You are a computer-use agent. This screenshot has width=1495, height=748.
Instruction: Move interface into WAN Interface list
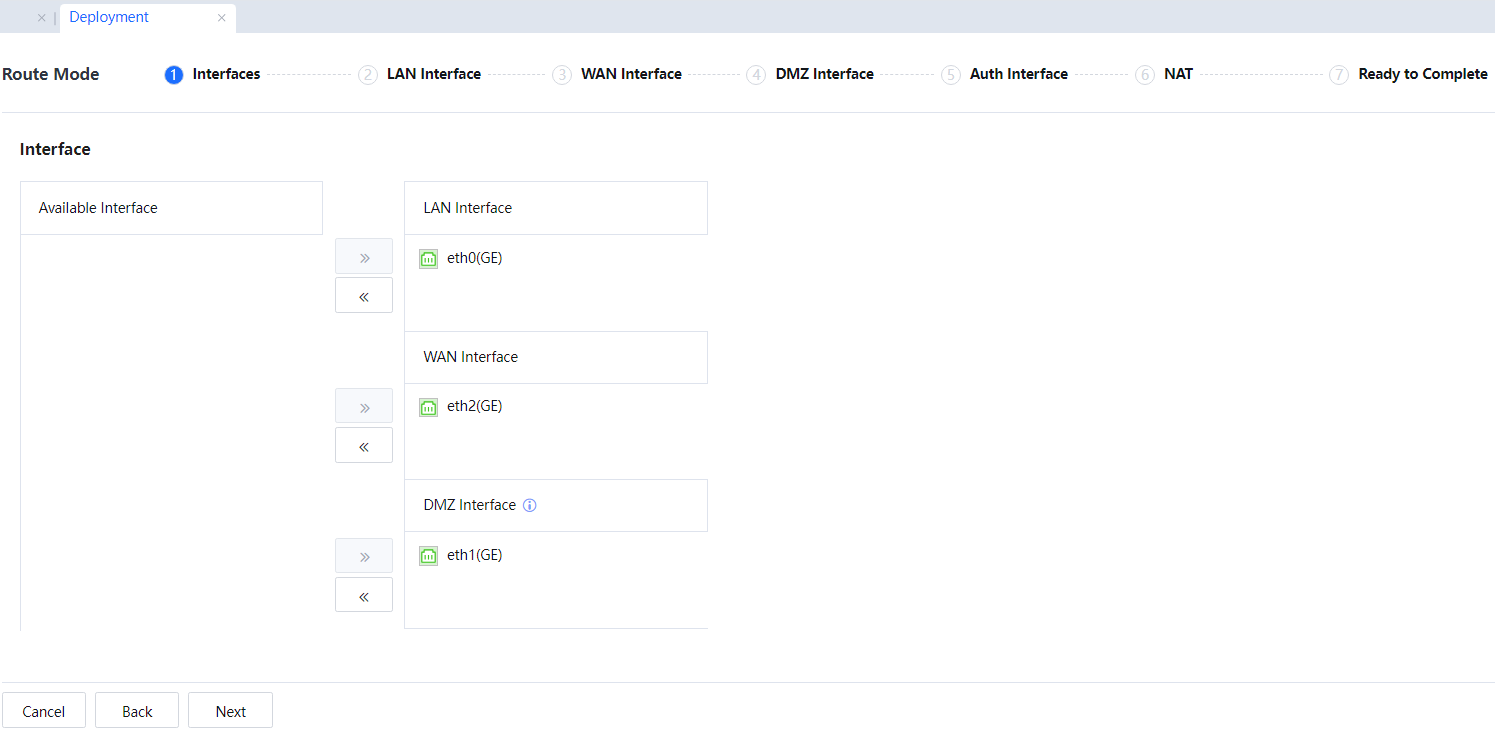click(x=364, y=407)
